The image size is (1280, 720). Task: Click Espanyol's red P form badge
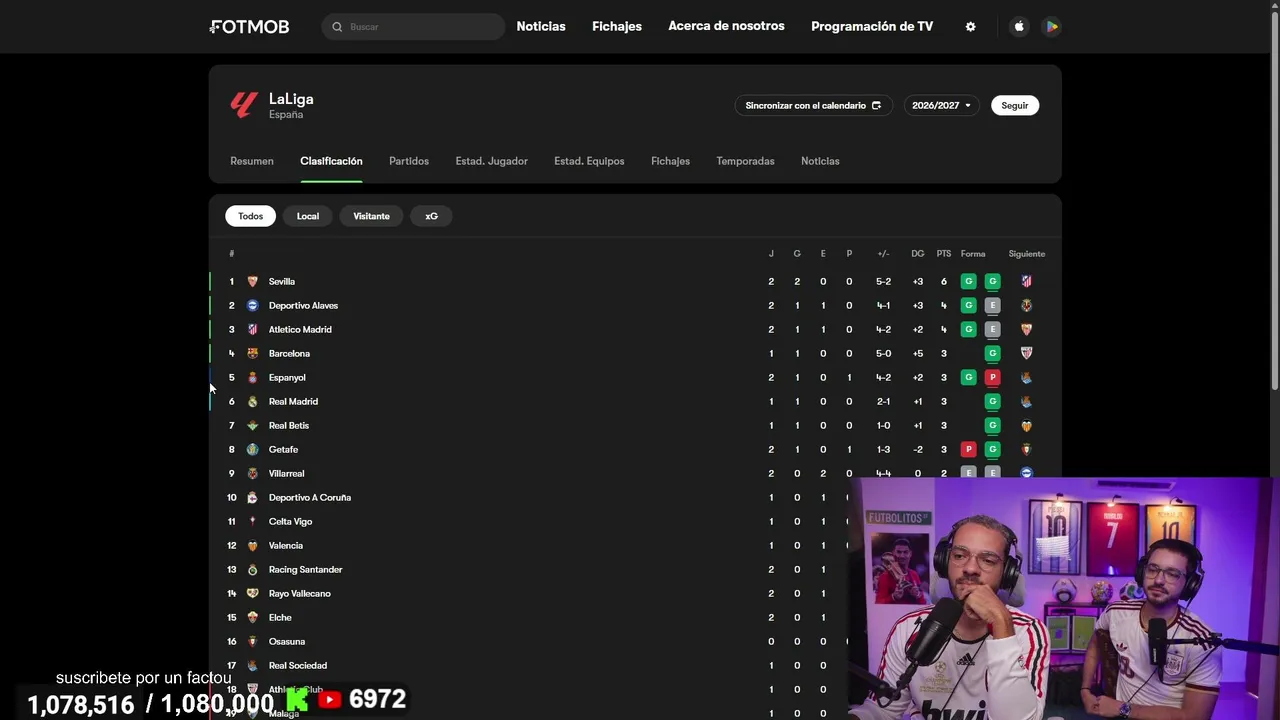[x=992, y=377]
